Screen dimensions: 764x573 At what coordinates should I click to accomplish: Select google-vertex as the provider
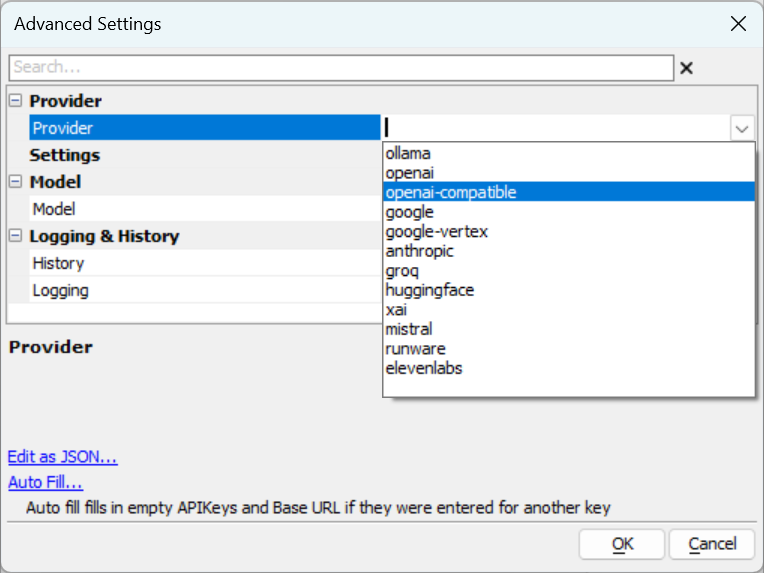pyautogui.click(x=569, y=231)
